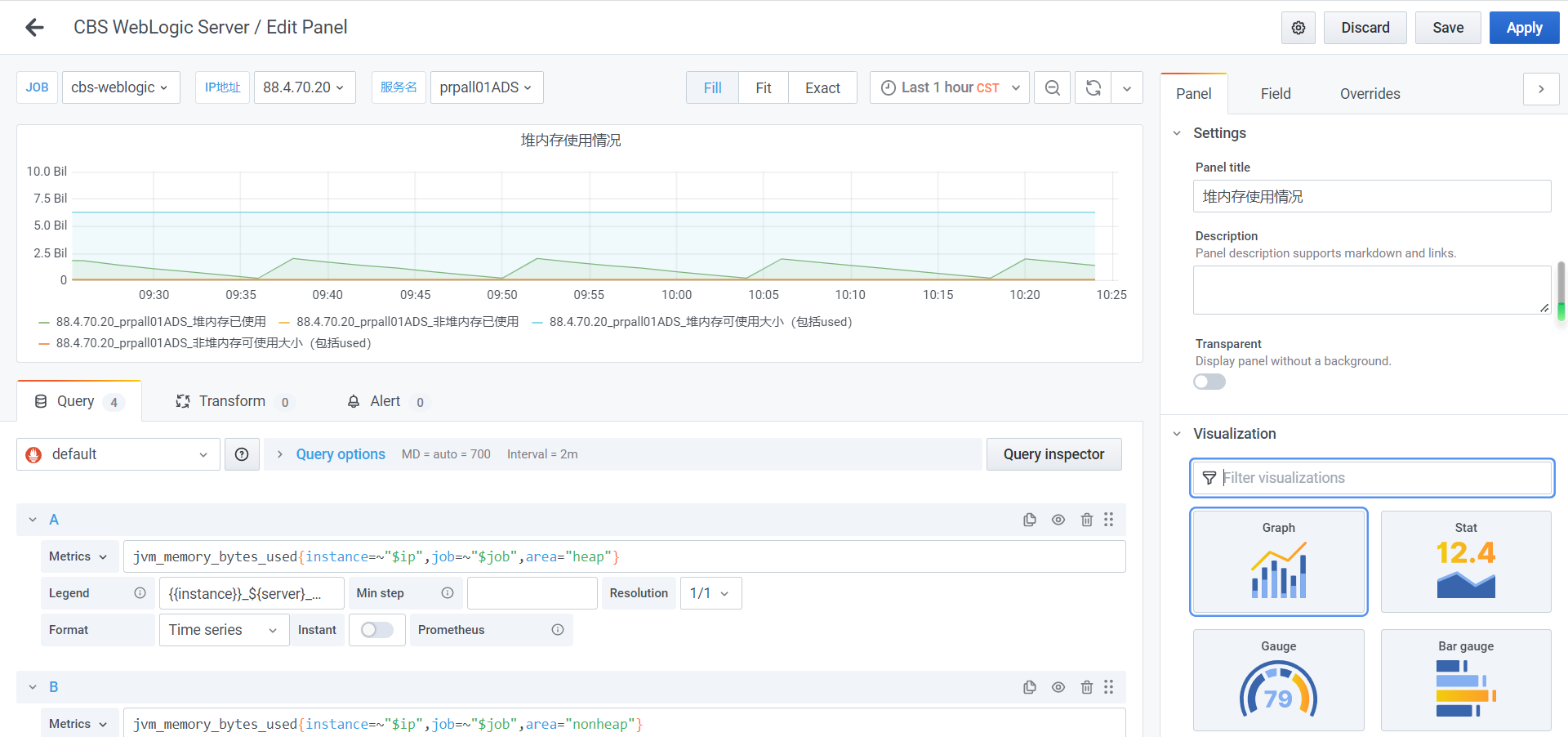Collapse query B row

coord(33,687)
